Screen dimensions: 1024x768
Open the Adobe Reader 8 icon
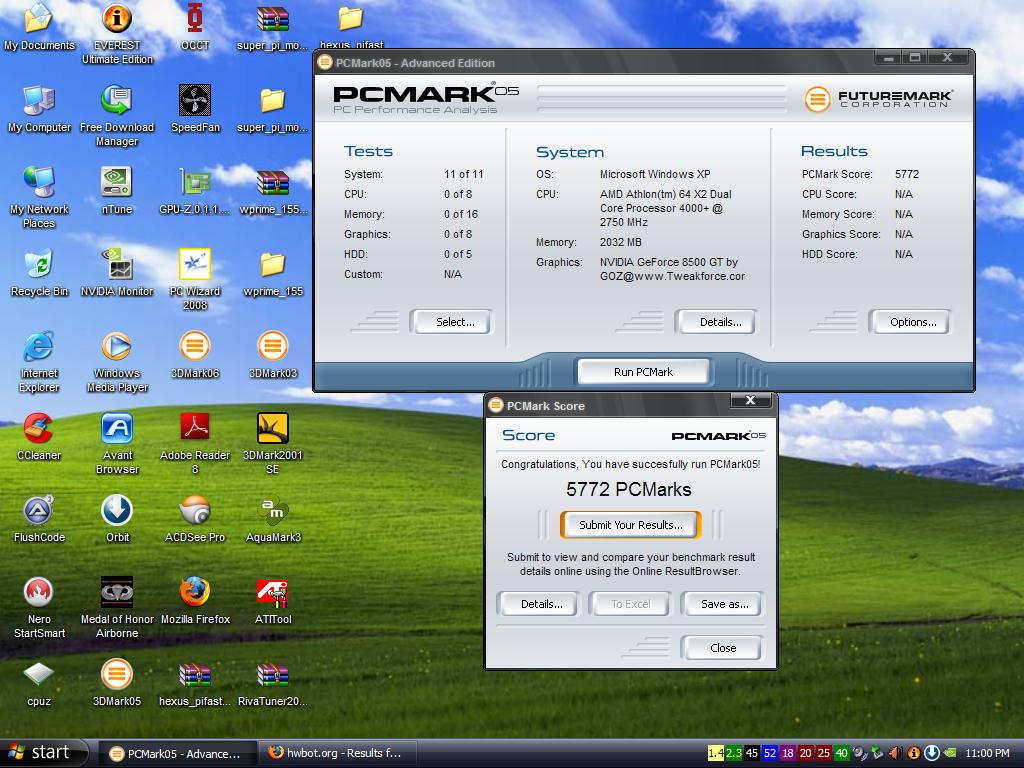click(195, 443)
